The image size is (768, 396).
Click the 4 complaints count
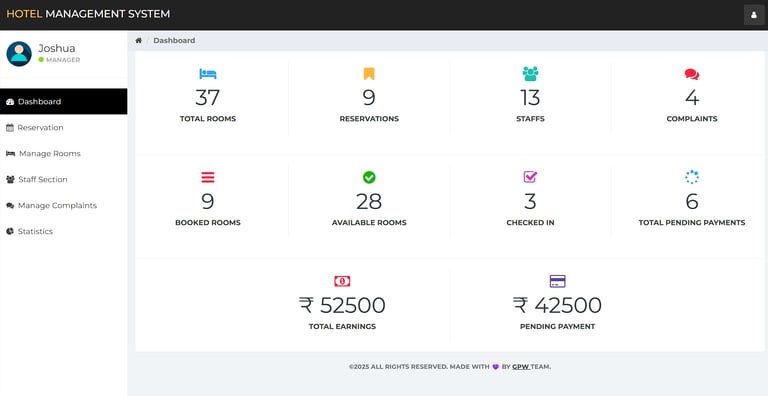pos(692,98)
